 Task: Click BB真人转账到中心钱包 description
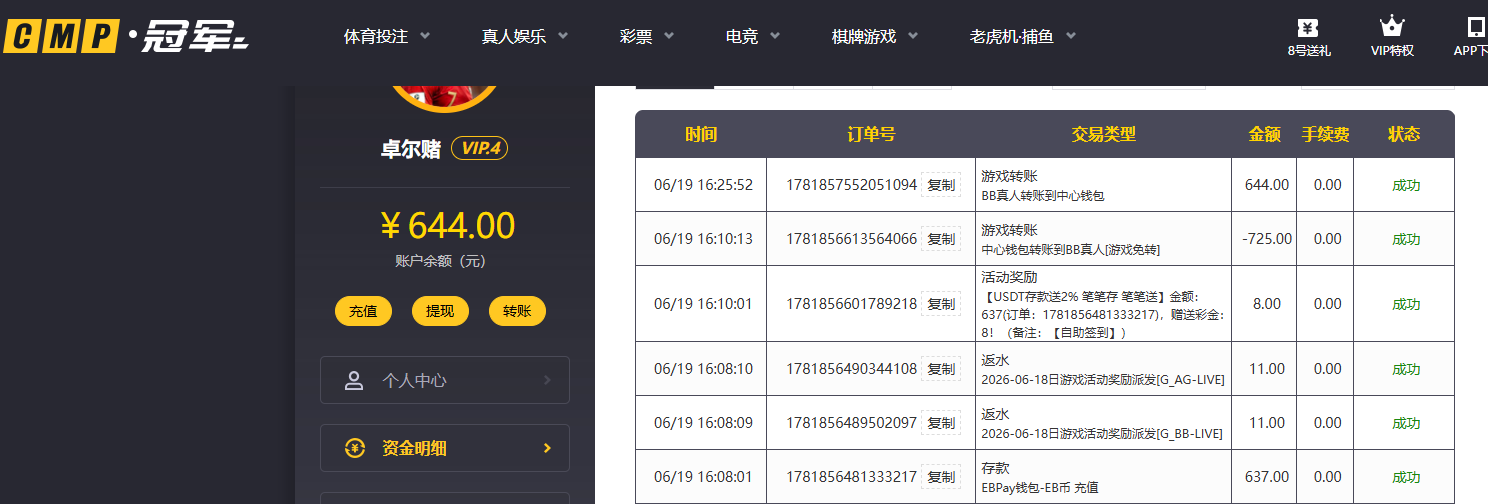1043,196
